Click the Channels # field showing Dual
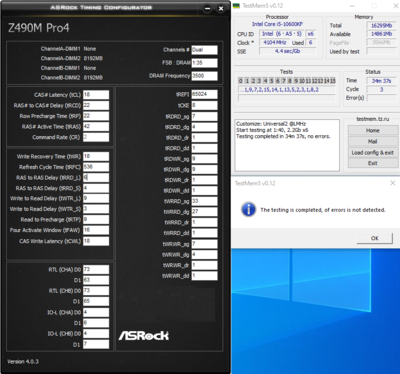 pos(205,50)
